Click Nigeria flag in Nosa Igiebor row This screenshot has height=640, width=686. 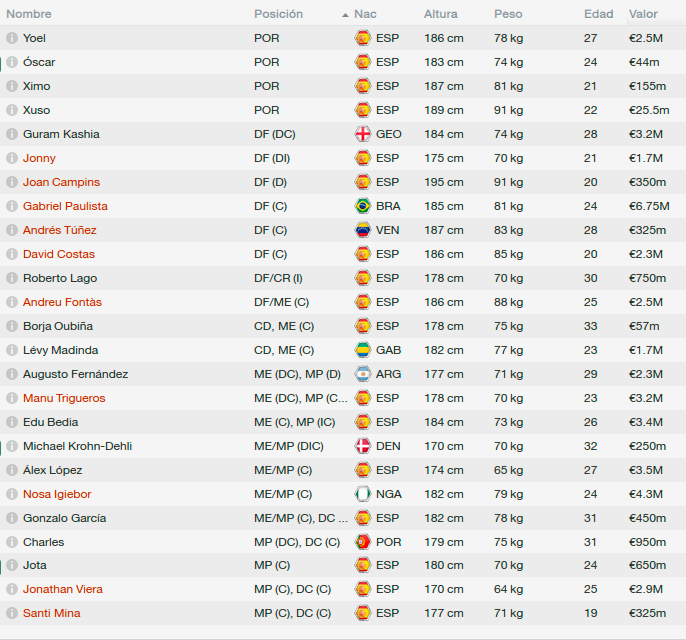pyautogui.click(x=363, y=494)
